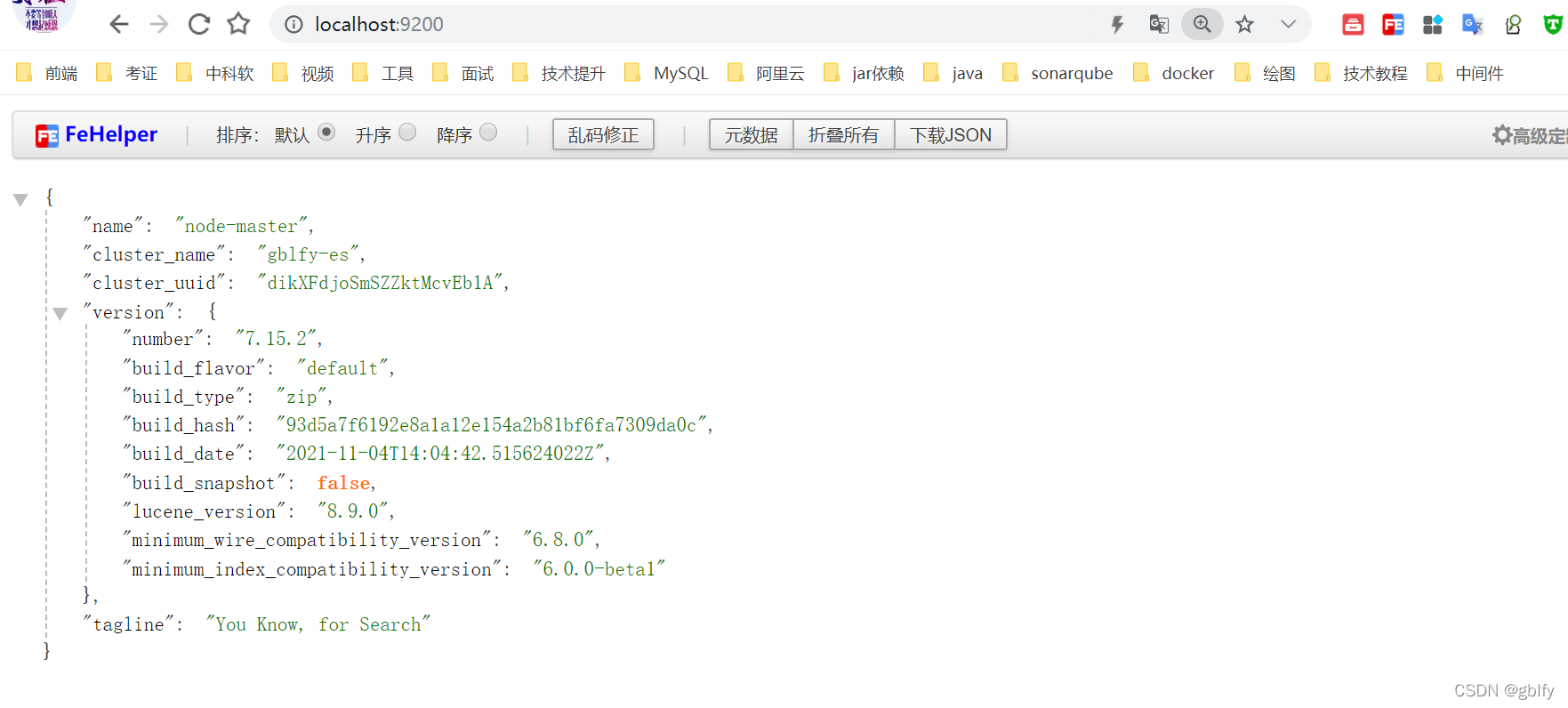
Task: View site info icon in address bar
Action: coord(293,25)
